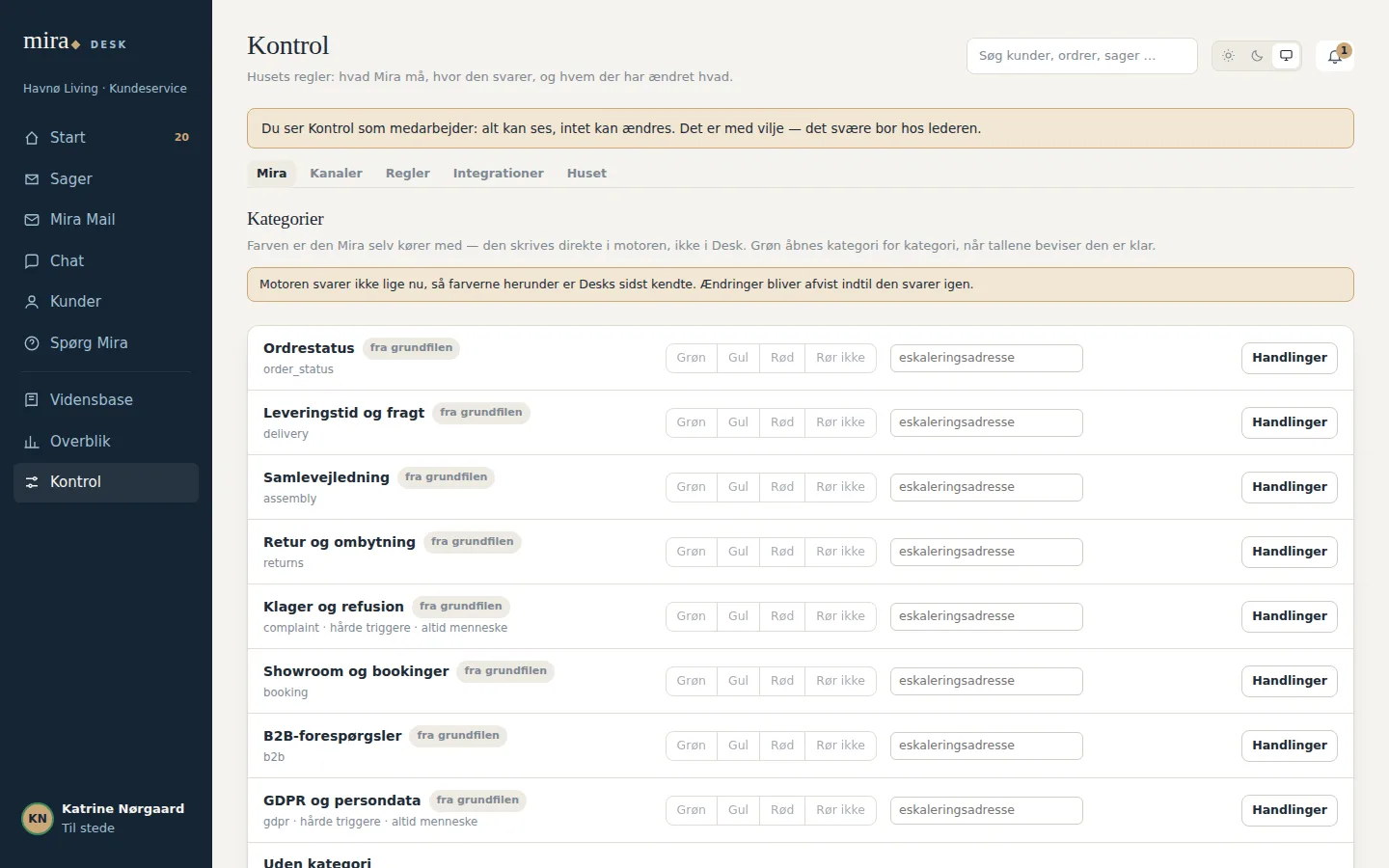Click the KN user avatar

click(x=38, y=819)
